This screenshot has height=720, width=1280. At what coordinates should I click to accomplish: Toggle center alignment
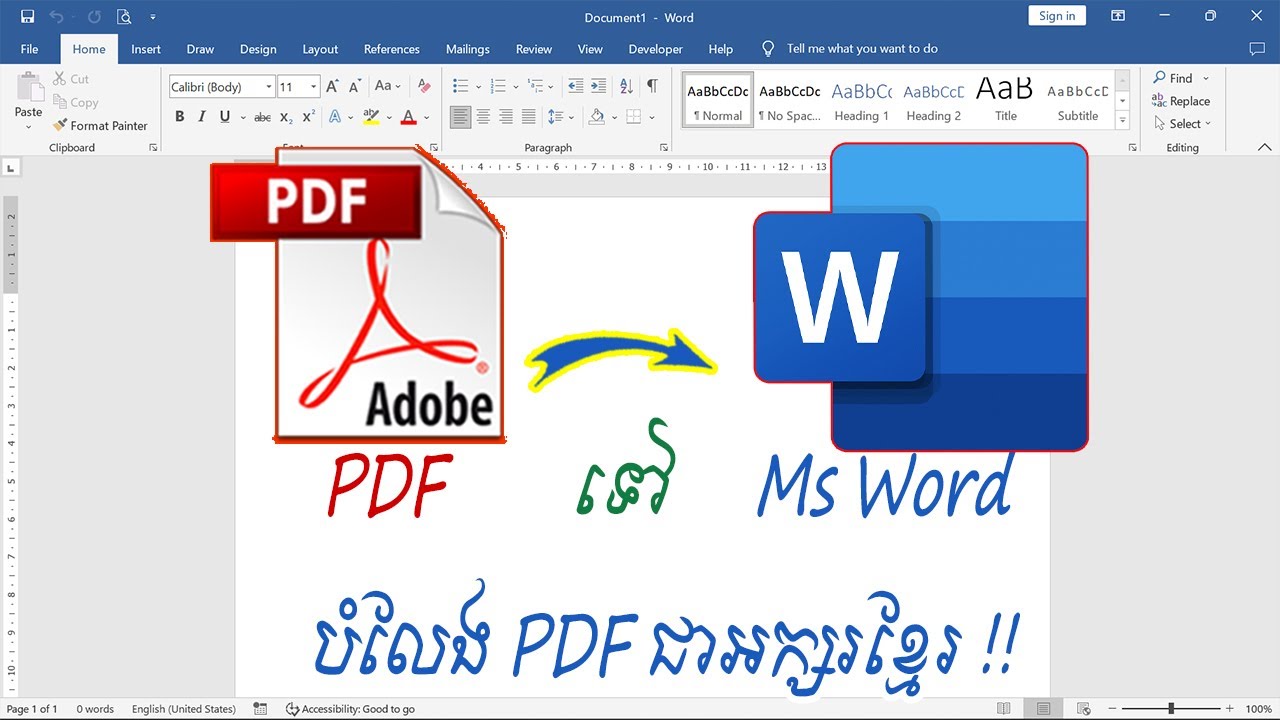click(483, 117)
